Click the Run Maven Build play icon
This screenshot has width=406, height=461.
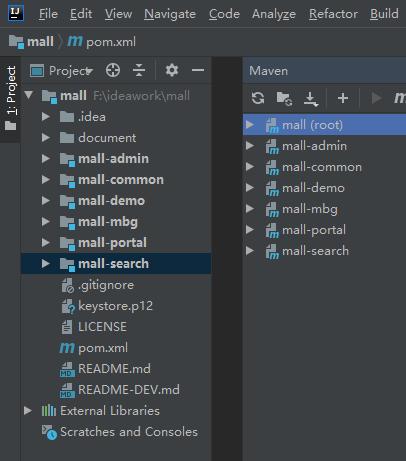click(x=376, y=98)
